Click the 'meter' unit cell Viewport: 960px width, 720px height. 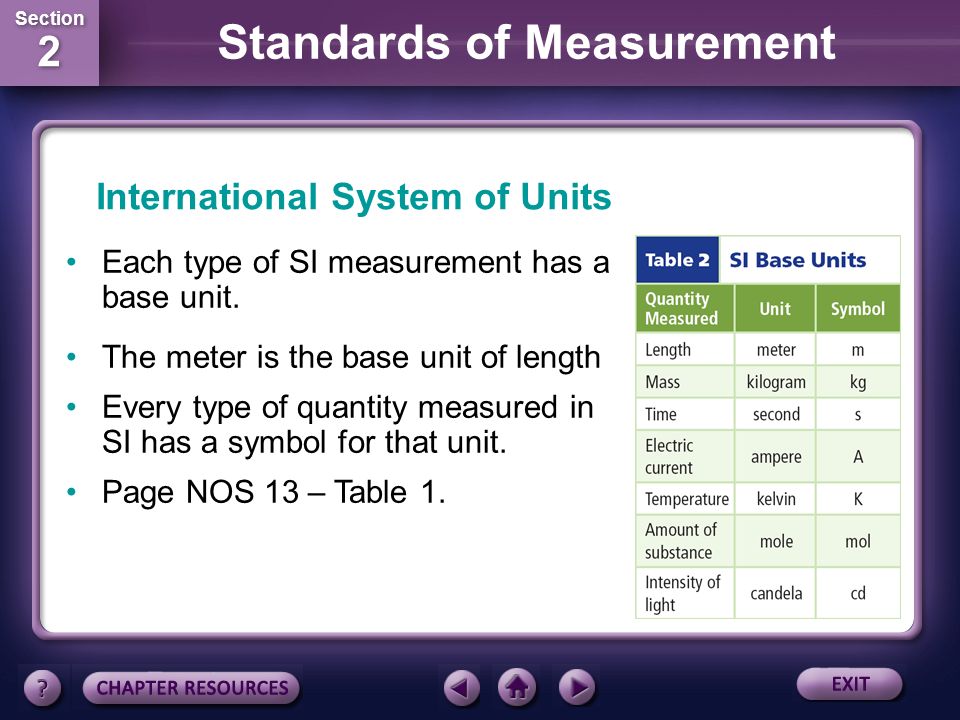coord(776,350)
